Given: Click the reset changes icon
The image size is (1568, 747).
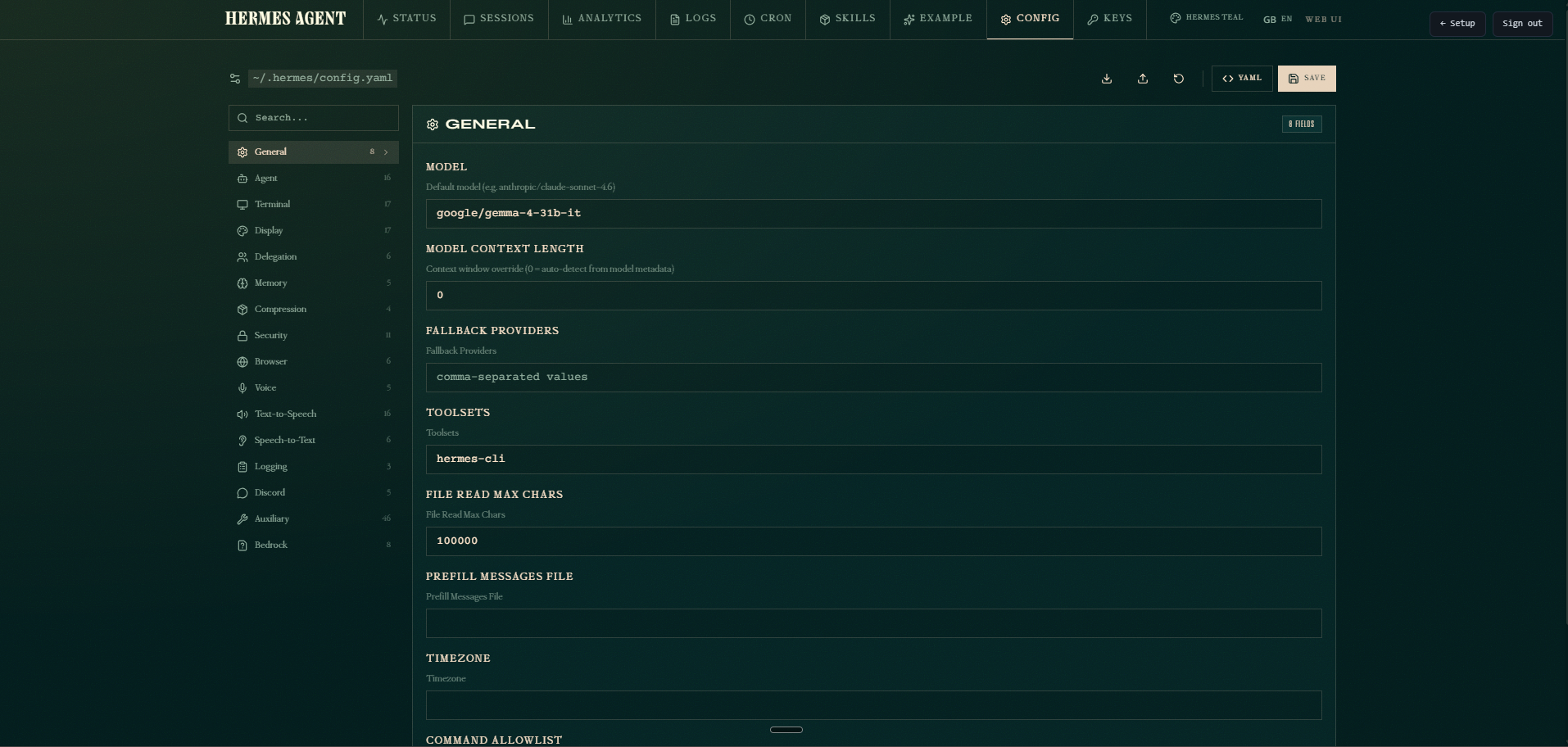Looking at the screenshot, I should pyautogui.click(x=1178, y=79).
